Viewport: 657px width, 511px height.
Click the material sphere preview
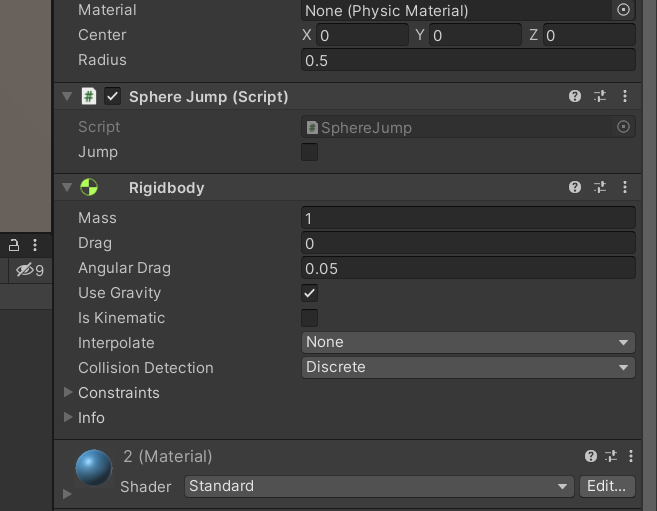coord(94,468)
